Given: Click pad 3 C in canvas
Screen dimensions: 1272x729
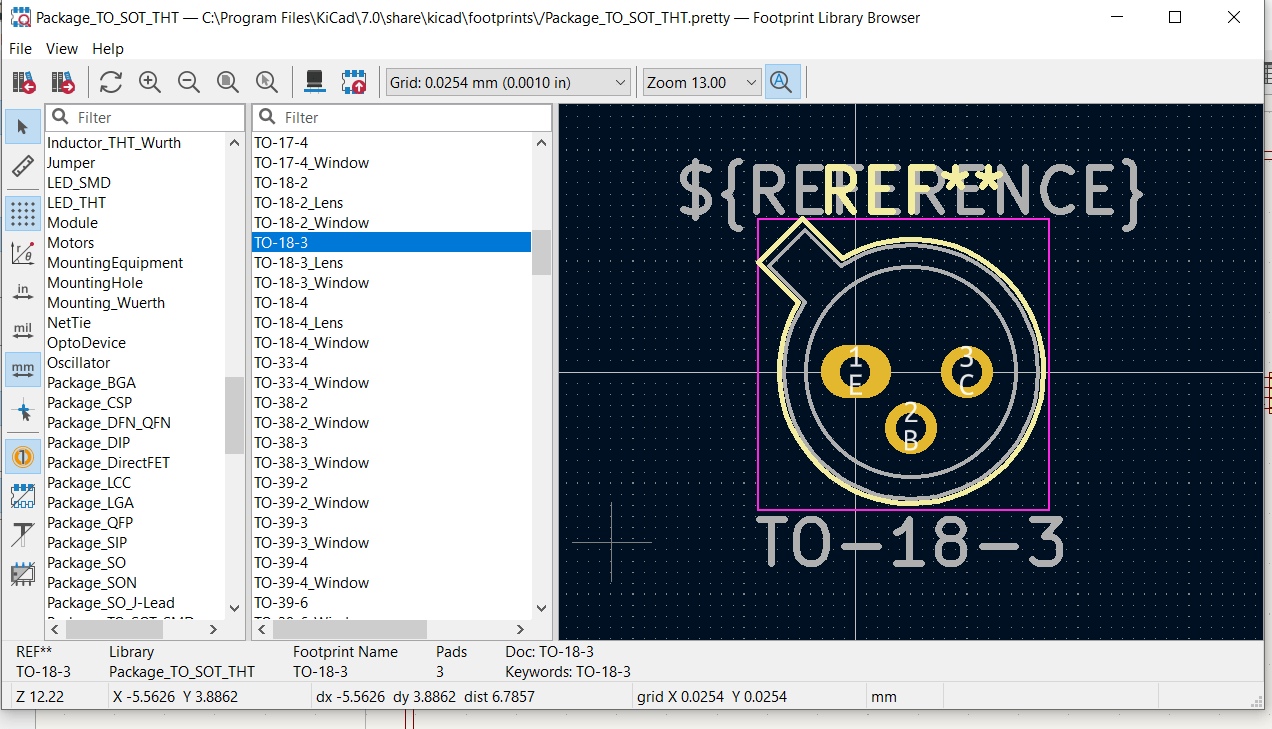Looking at the screenshot, I should (x=966, y=372).
